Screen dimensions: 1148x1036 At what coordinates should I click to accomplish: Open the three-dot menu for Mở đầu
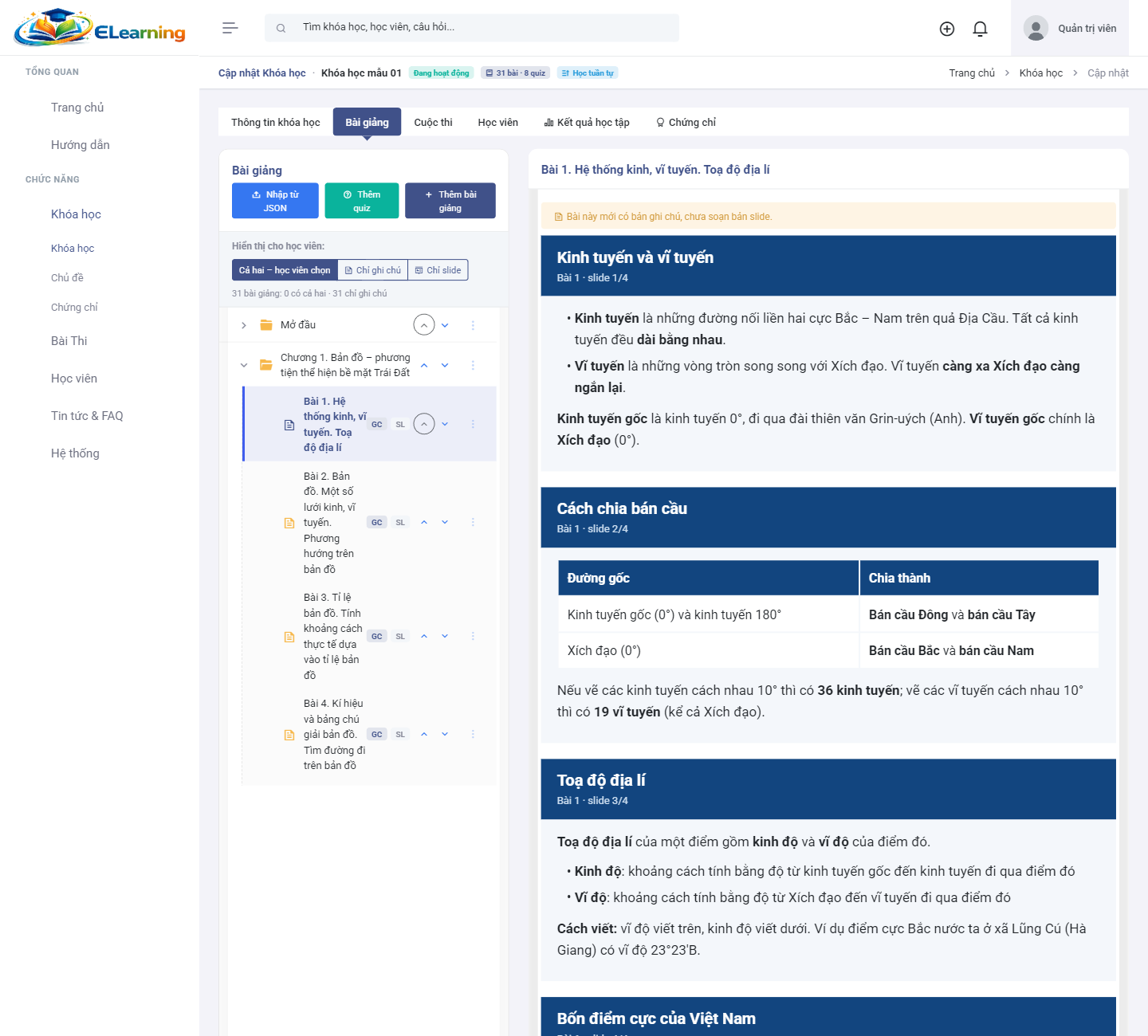tap(473, 325)
